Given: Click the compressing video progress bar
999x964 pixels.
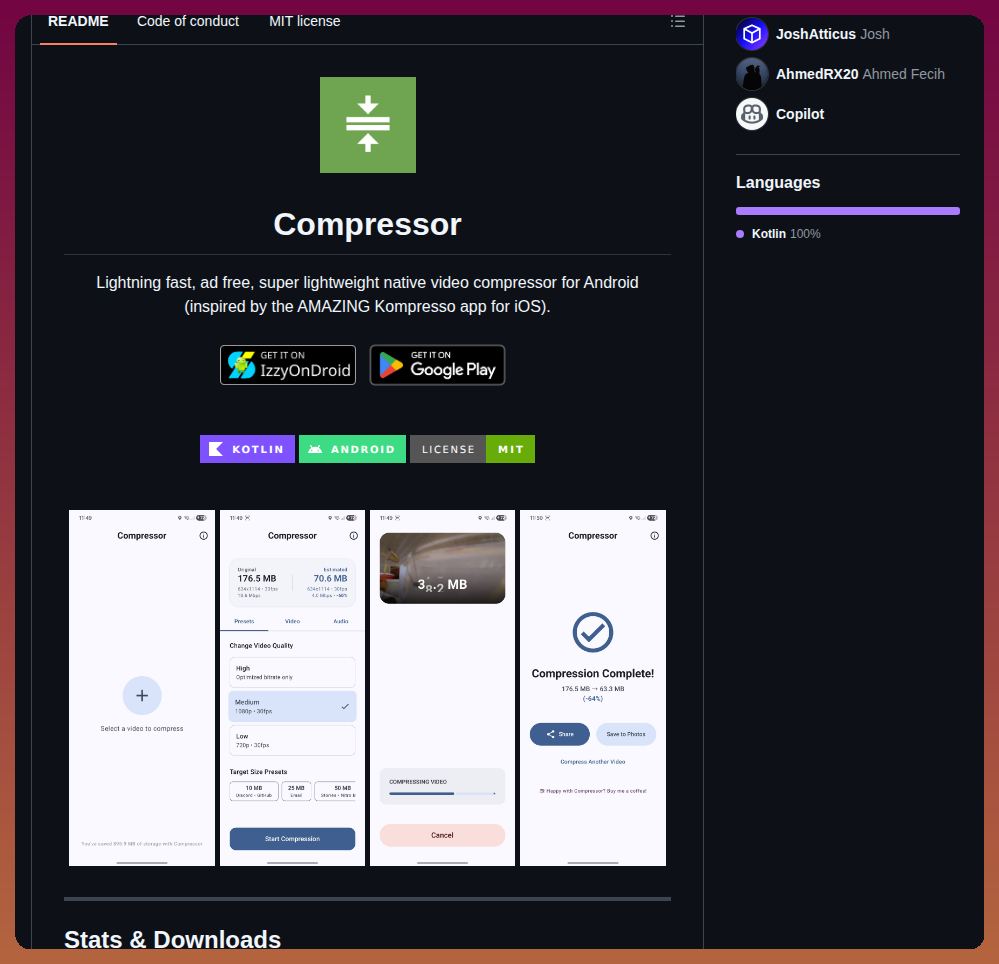Looking at the screenshot, I should click(442, 793).
